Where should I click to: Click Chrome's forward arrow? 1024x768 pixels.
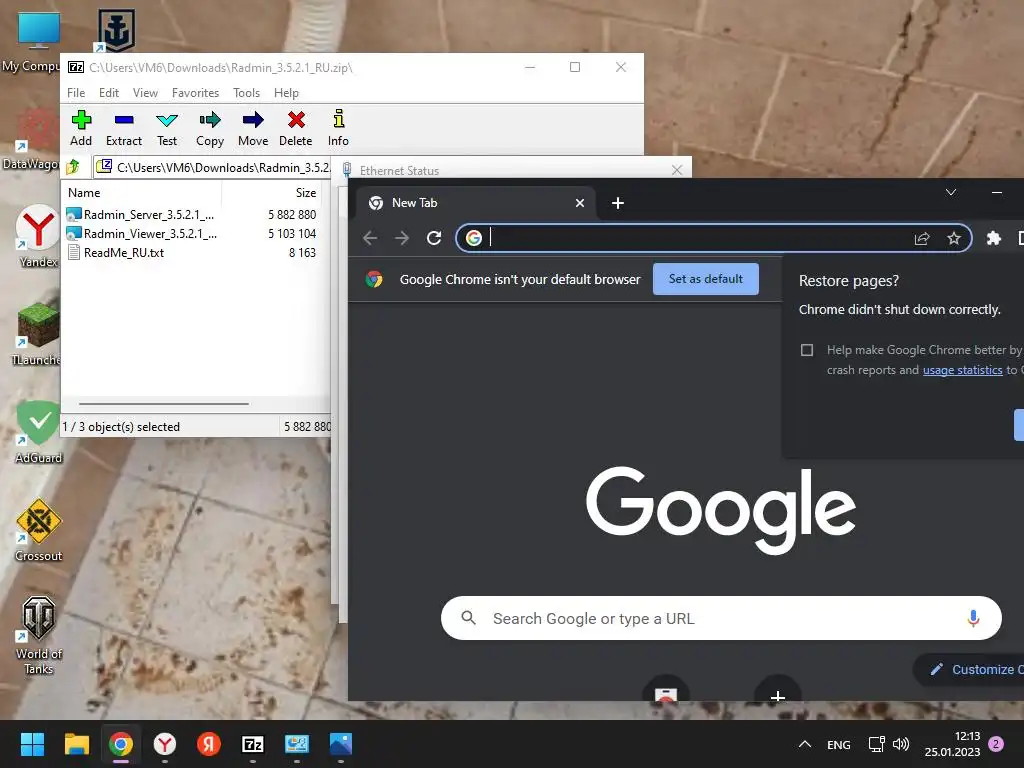402,238
